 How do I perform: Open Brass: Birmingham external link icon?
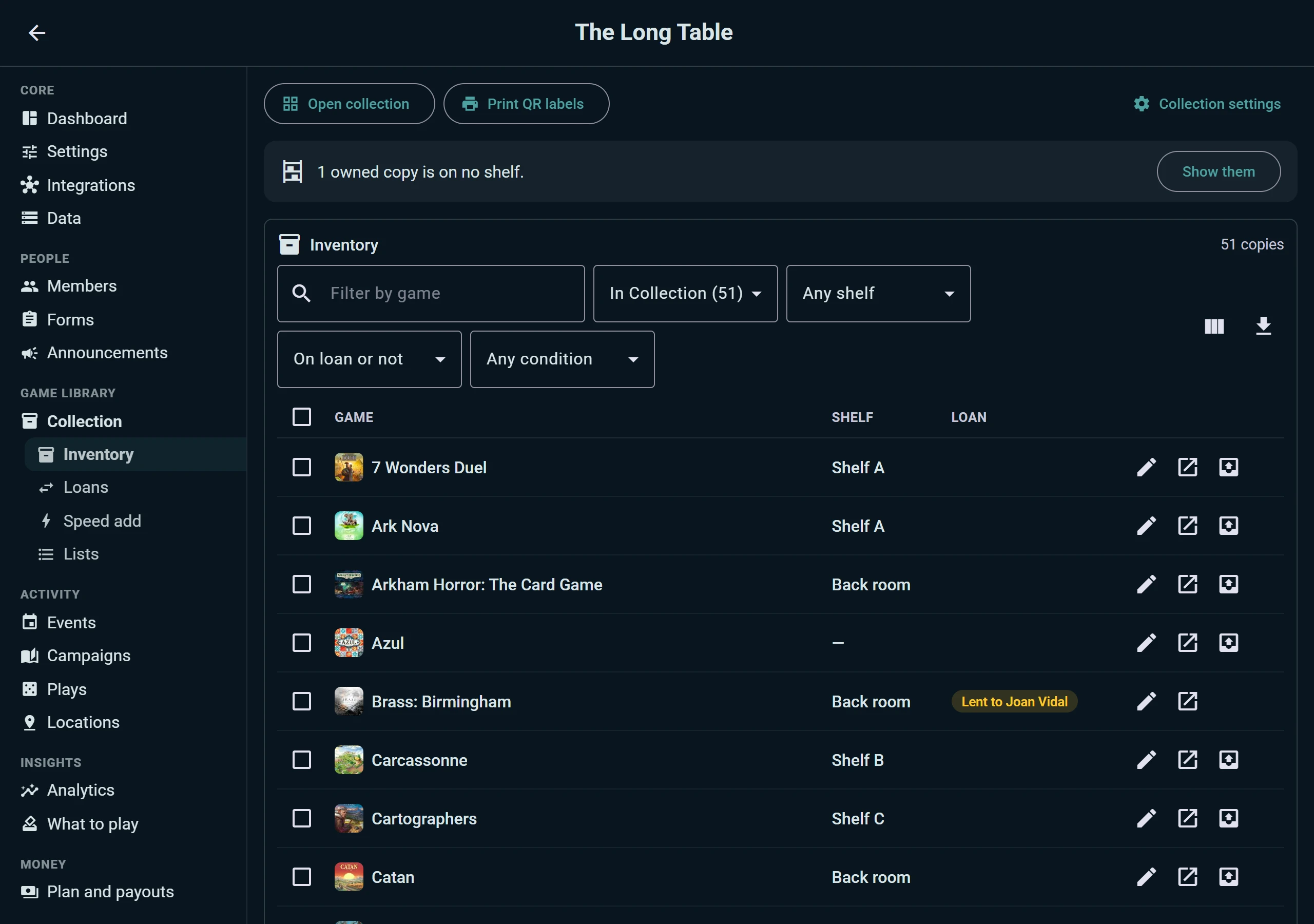tap(1188, 701)
